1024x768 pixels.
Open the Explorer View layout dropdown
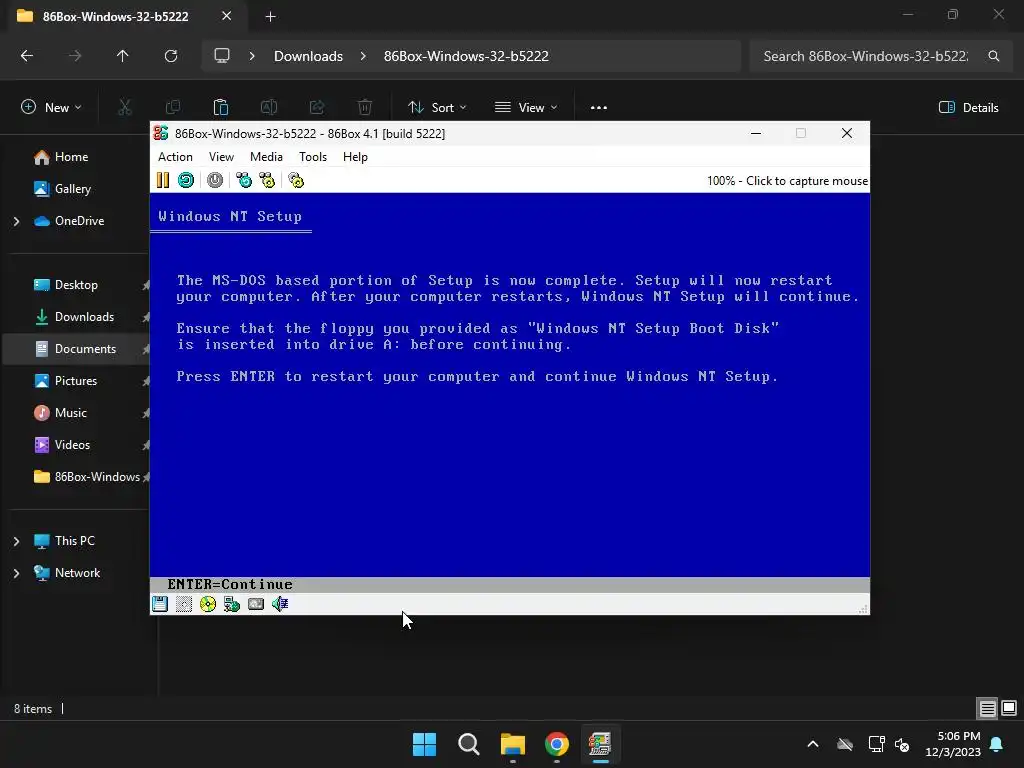[526, 108]
